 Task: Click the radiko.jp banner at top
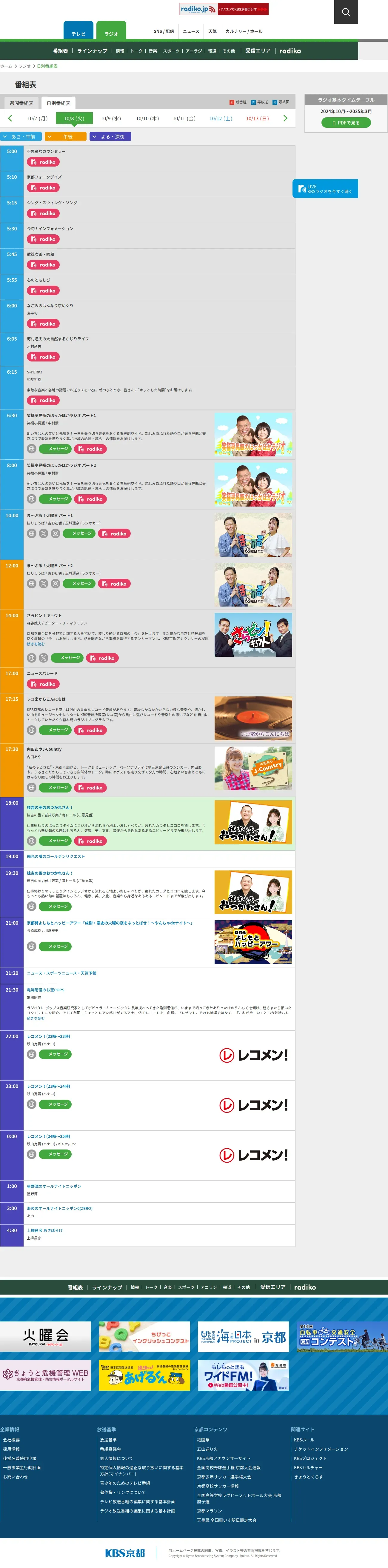tap(224, 9)
